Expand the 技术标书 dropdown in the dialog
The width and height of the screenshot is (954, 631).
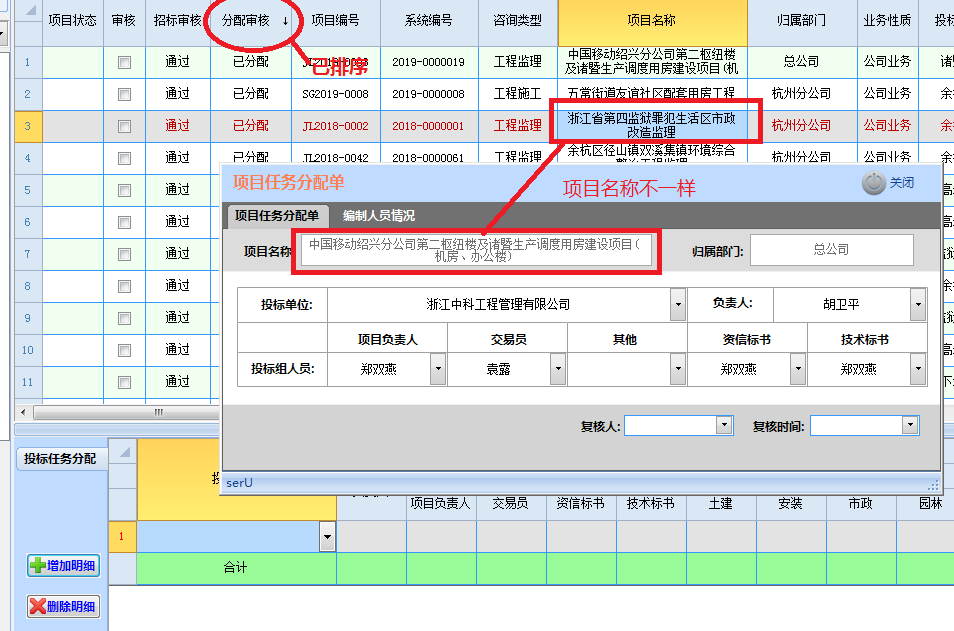click(x=918, y=369)
